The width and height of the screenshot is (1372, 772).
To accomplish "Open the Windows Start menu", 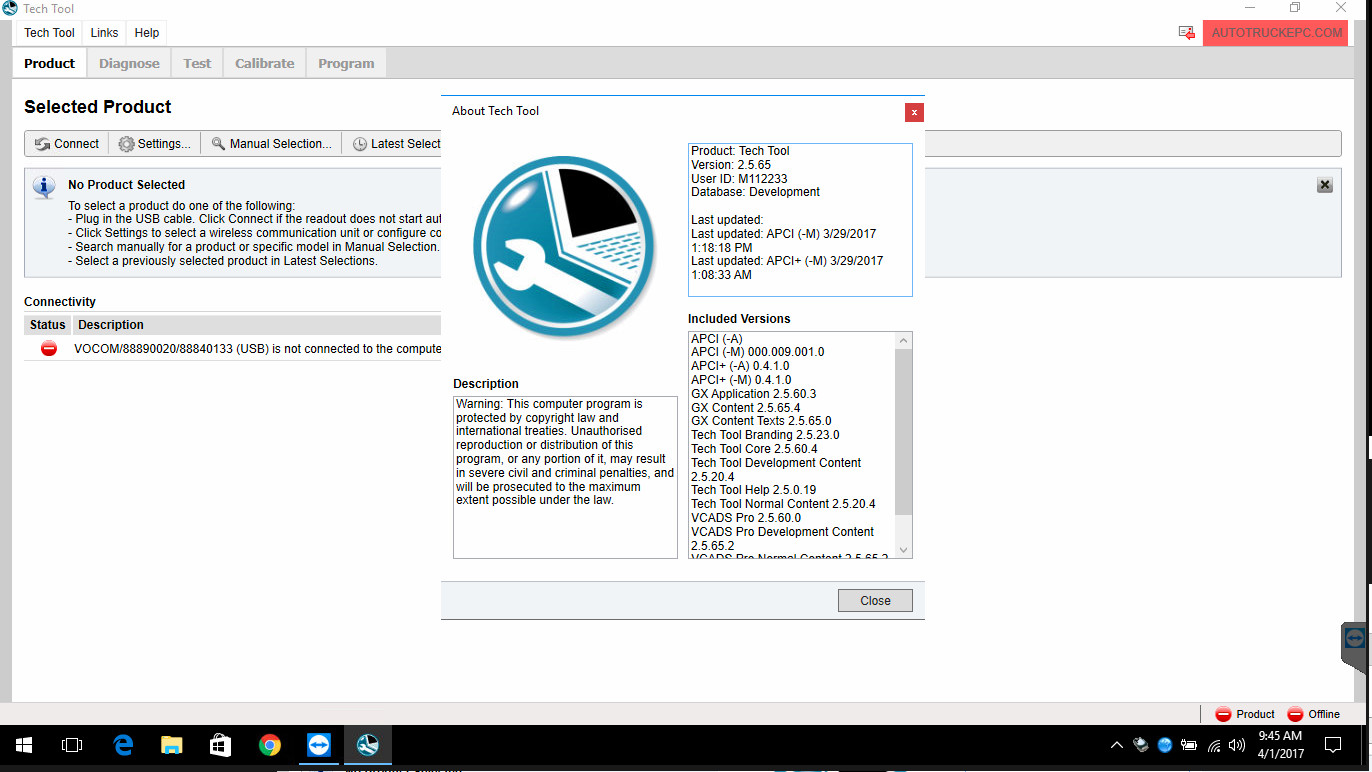I will click(24, 745).
